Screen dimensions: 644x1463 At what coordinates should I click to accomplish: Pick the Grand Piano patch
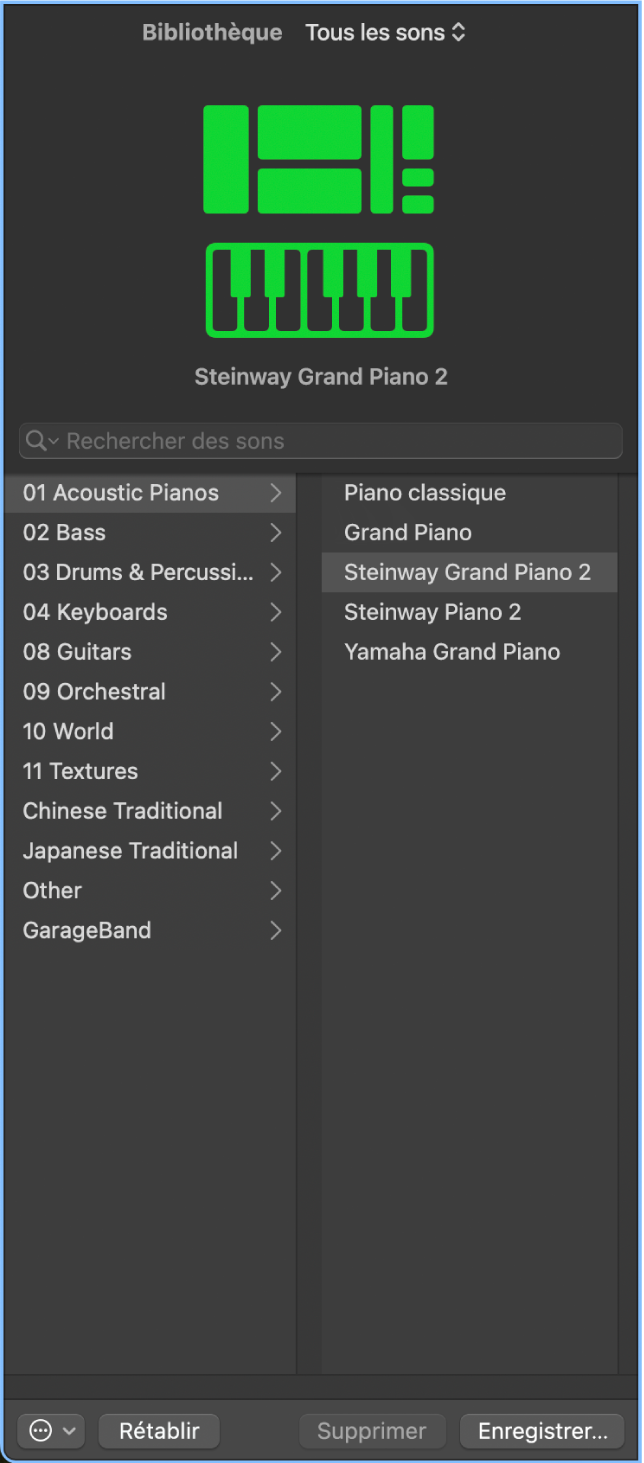408,533
